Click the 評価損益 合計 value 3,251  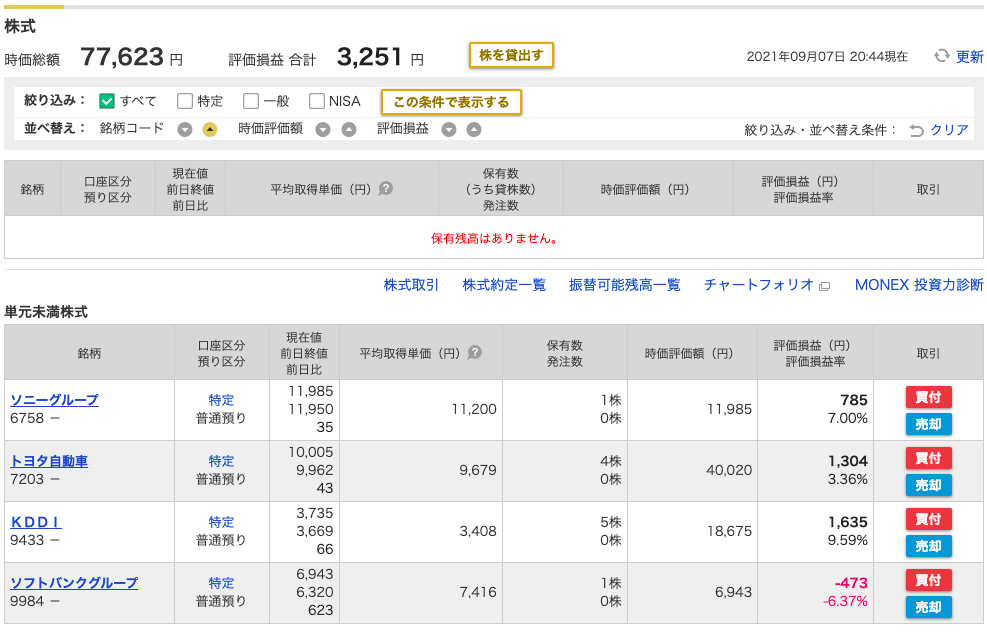pos(369,57)
